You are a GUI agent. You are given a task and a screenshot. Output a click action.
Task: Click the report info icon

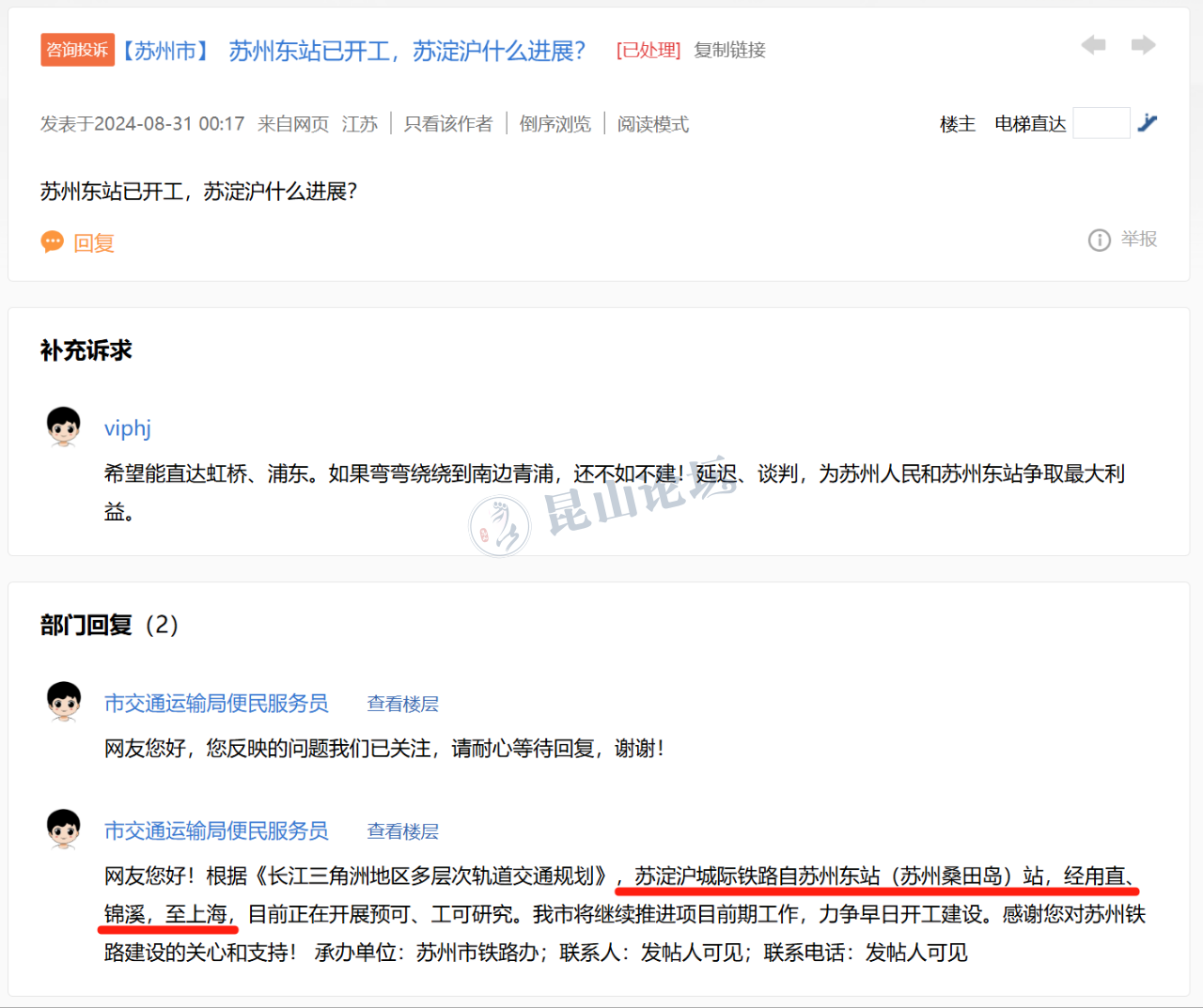click(1099, 240)
